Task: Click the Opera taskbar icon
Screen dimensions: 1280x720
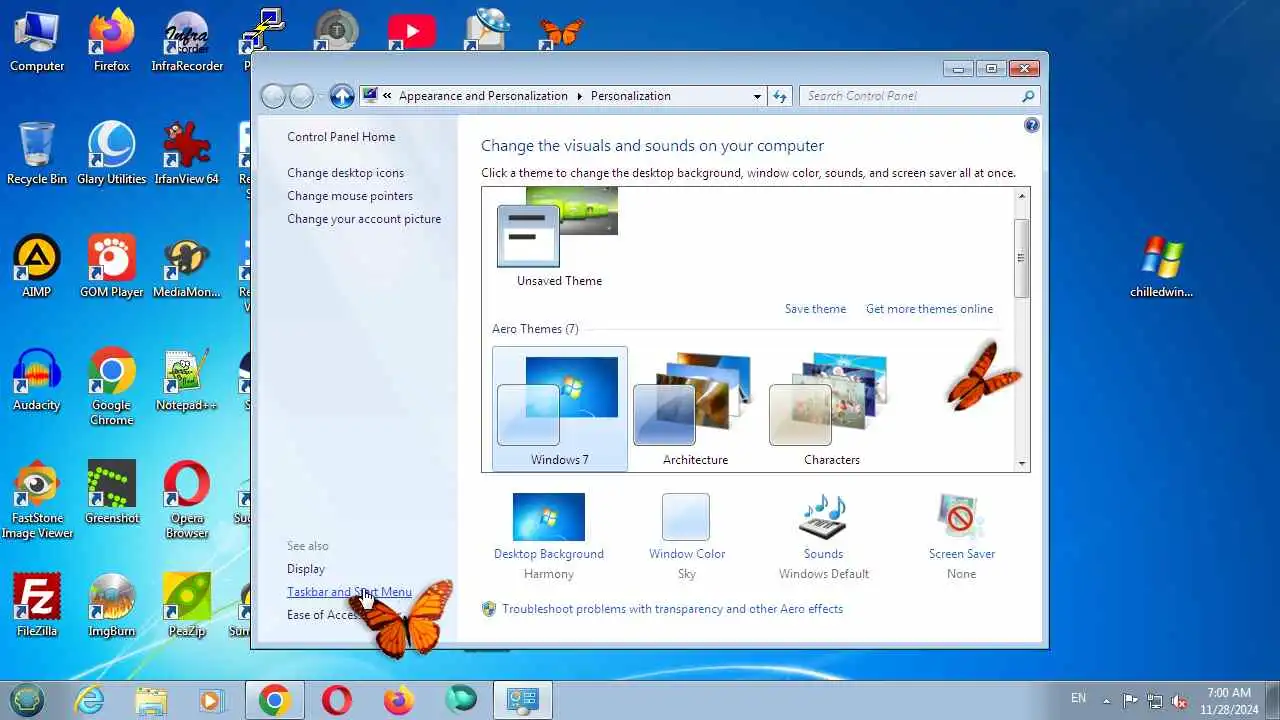Action: click(x=337, y=700)
